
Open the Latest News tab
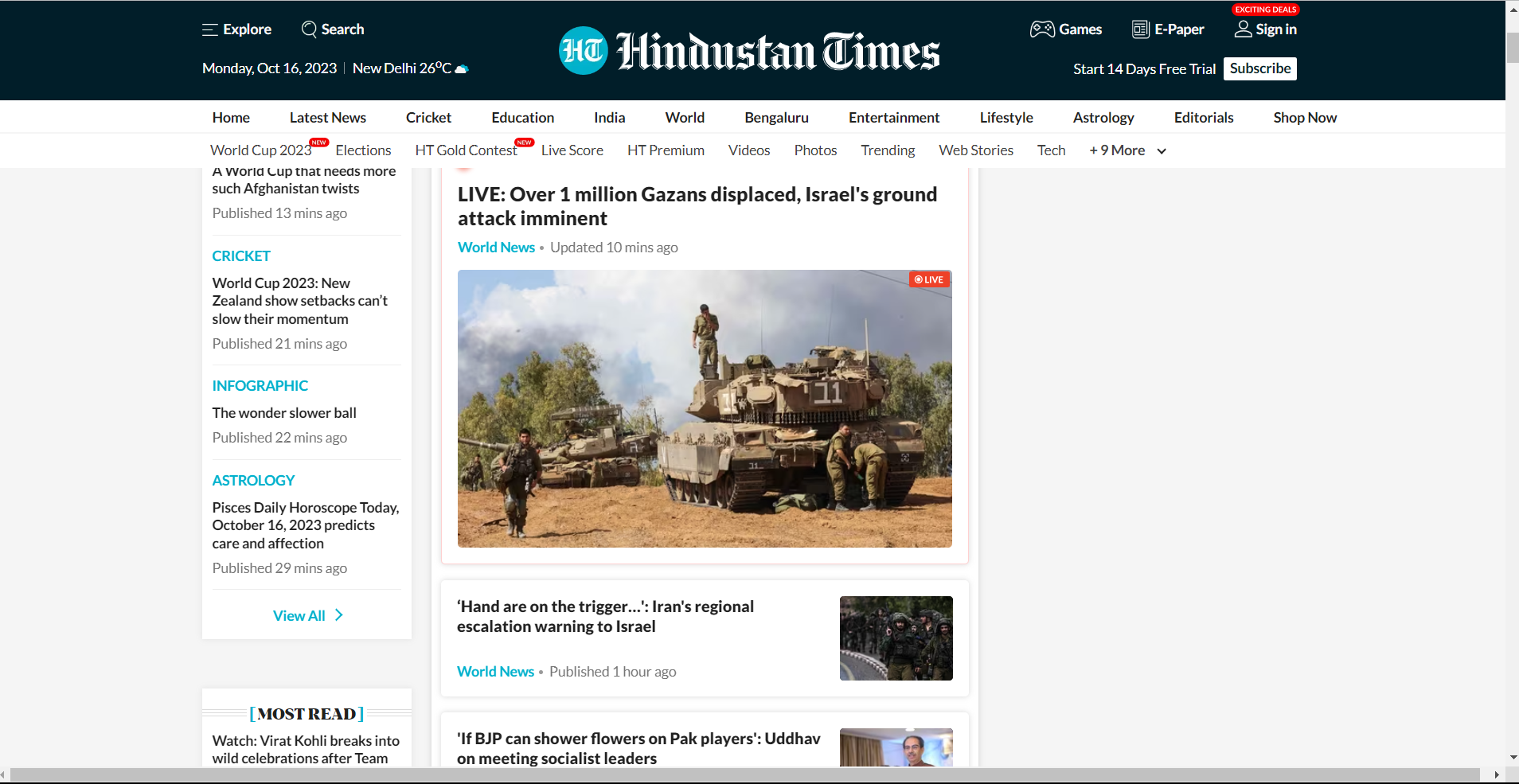click(x=328, y=118)
